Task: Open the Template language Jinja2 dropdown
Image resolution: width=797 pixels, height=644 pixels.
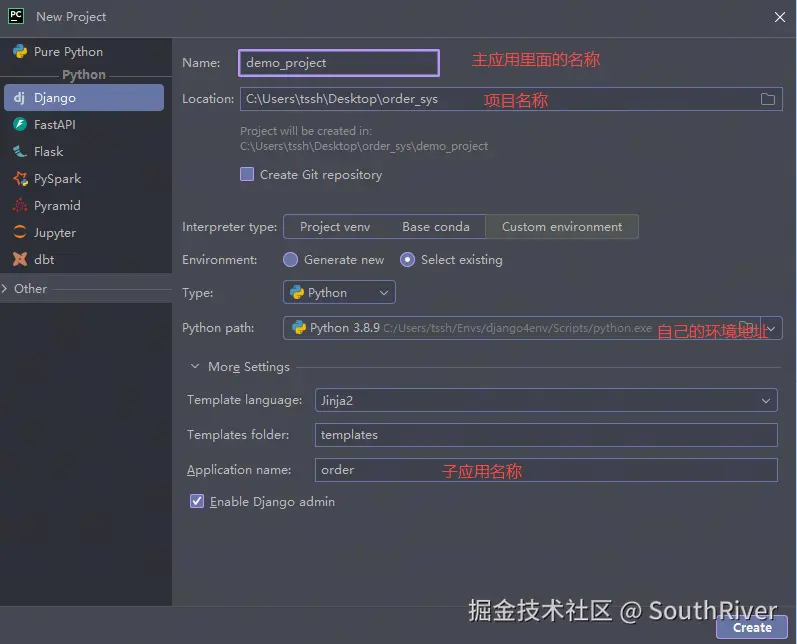Action: (546, 401)
